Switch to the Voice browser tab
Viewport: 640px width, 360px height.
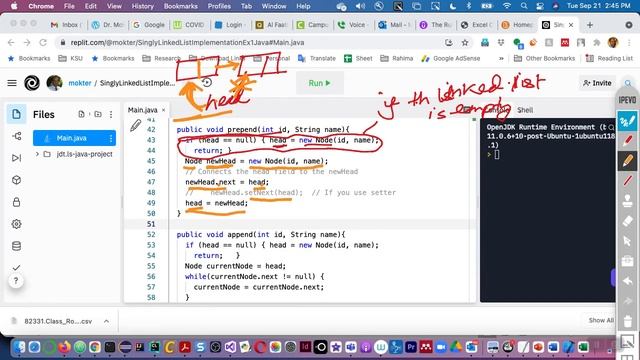point(353,25)
